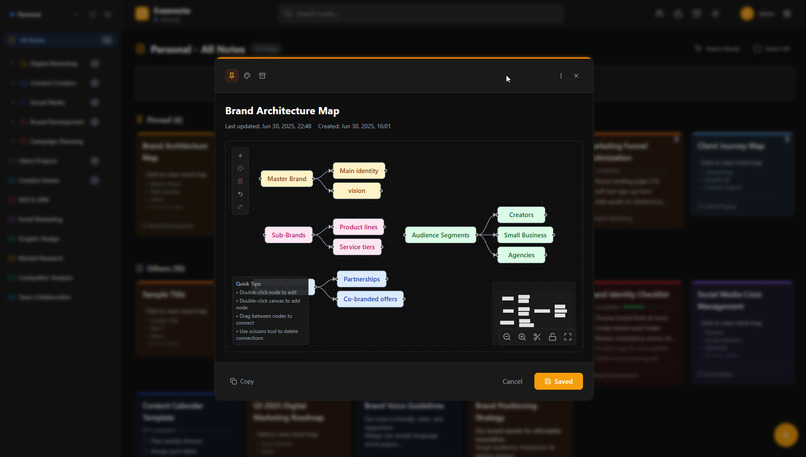Screen dimensions: 806x457
Task: Fit mind map to fullscreen view
Action: (568, 337)
